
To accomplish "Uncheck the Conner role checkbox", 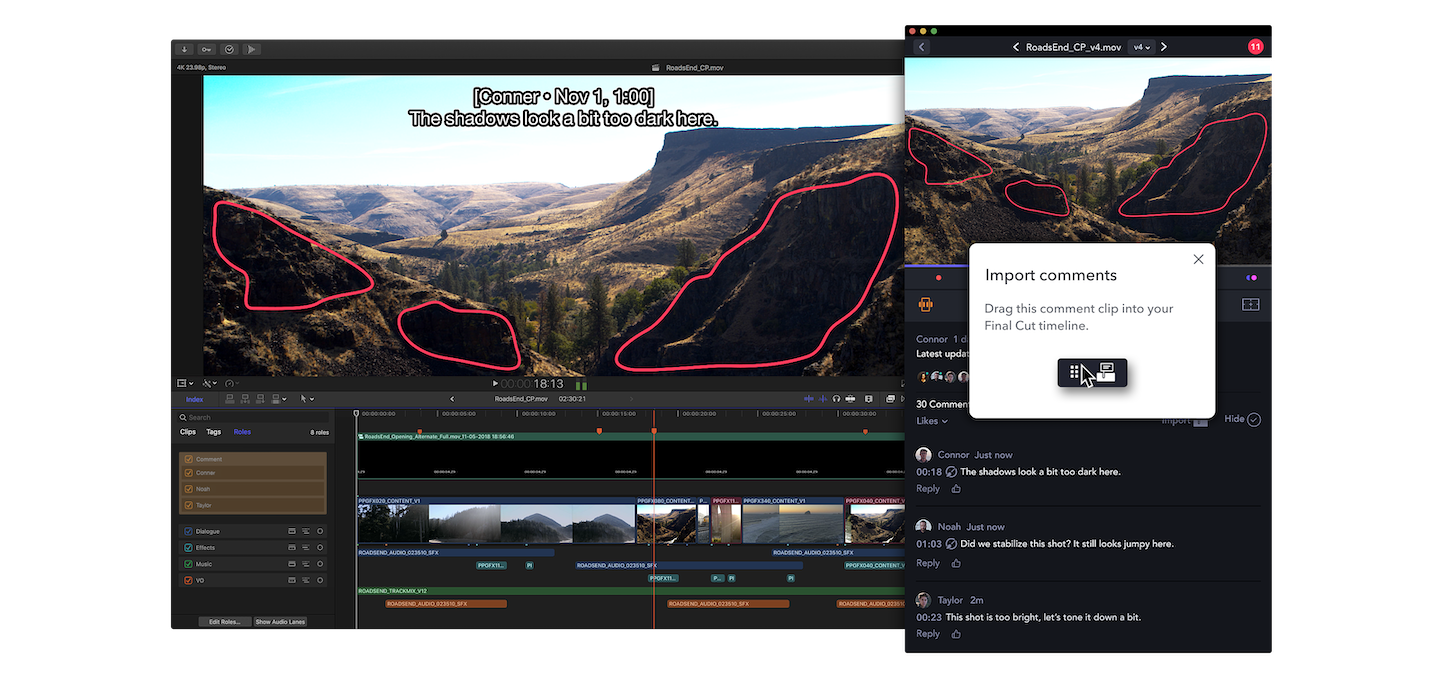I will point(189,473).
